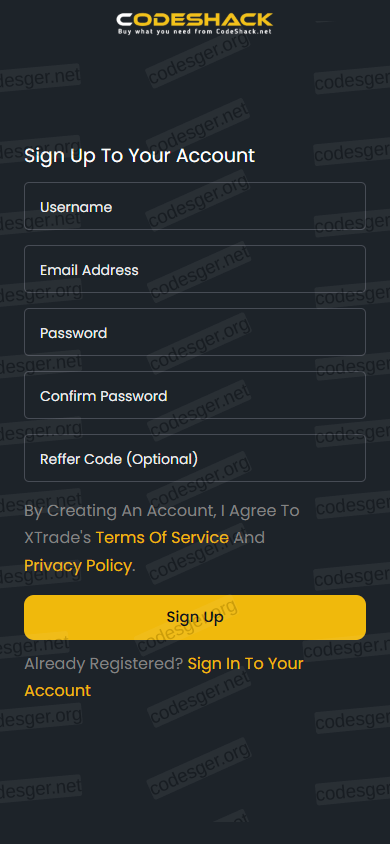390x844 pixels.
Task: Click the yellow Sign Up button
Action: [x=195, y=617]
